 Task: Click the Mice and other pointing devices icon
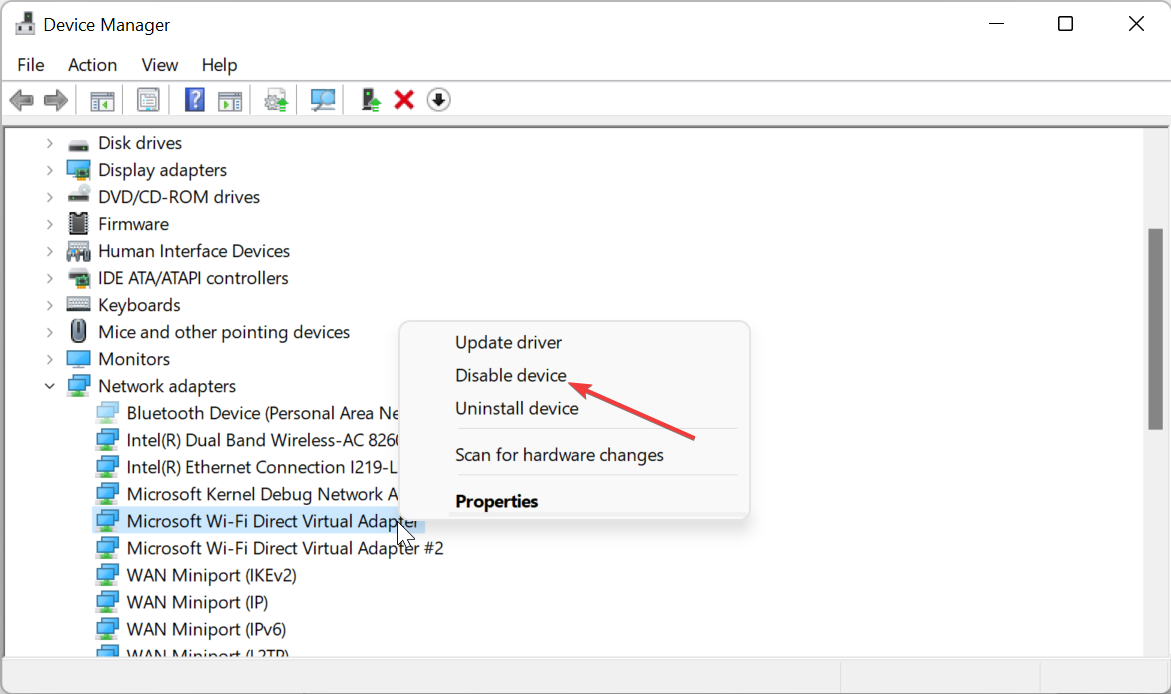pos(78,332)
